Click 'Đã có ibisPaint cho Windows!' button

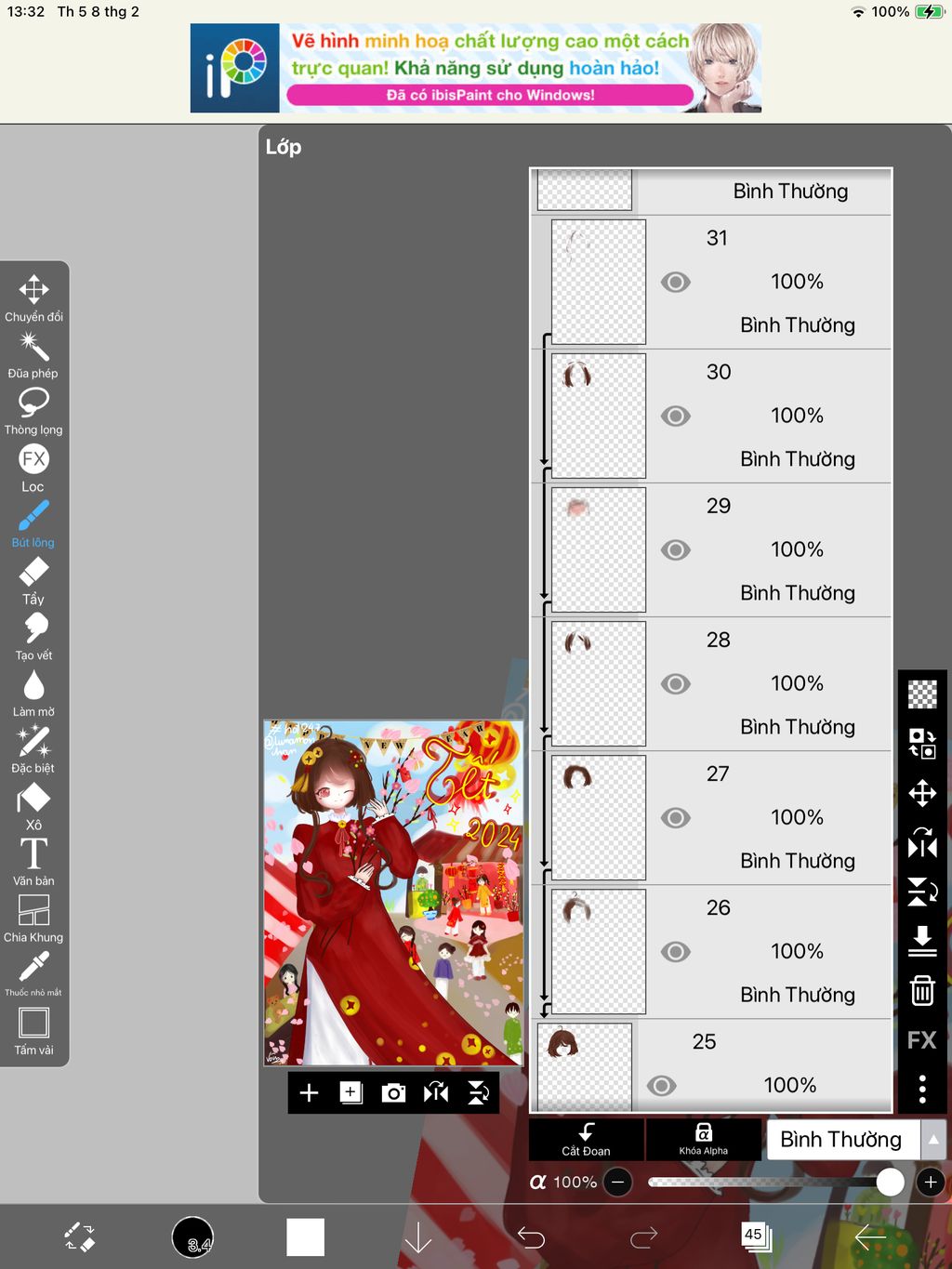[490, 95]
